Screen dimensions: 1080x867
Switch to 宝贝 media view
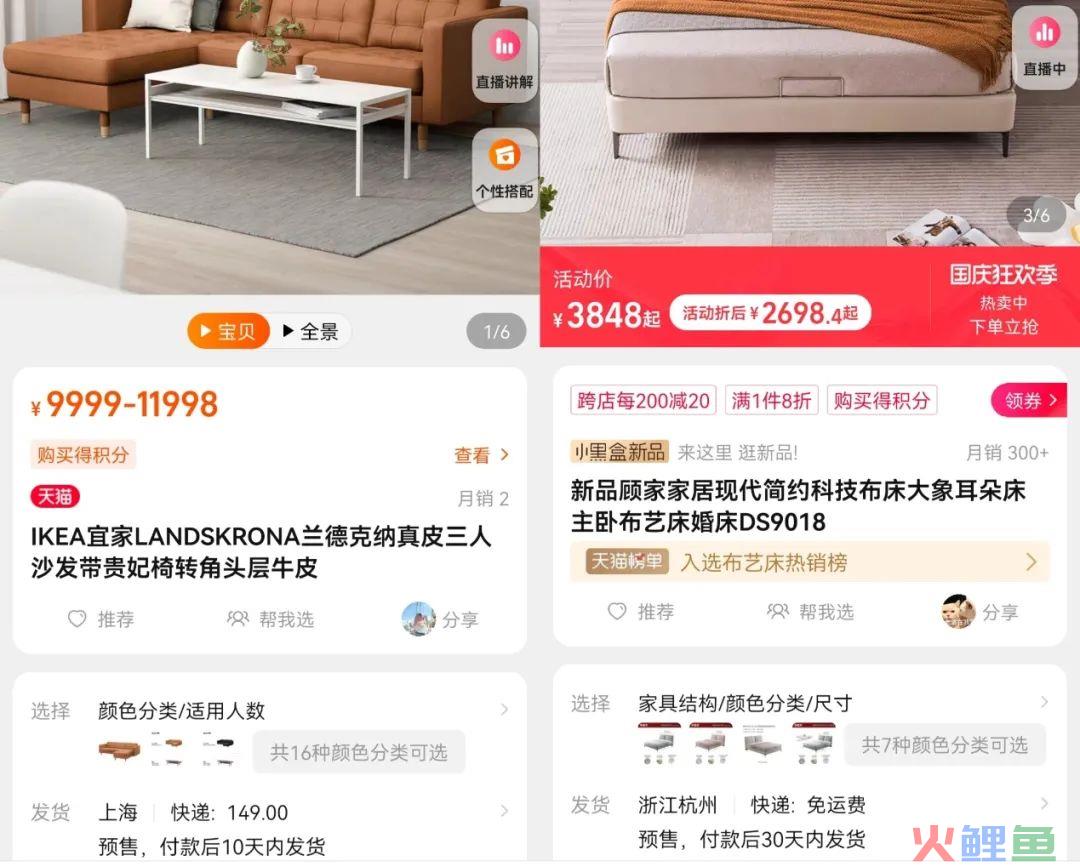229,331
